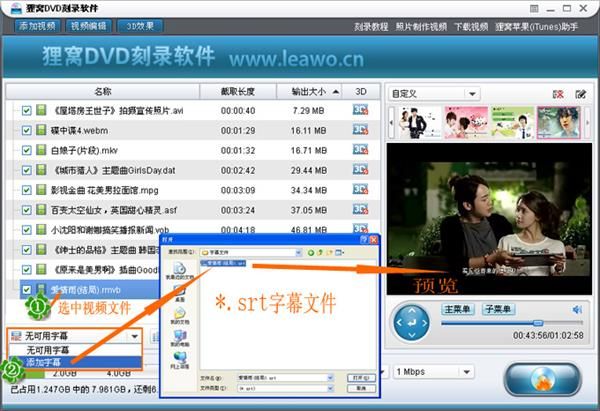This screenshot has height=411, width=600.
Task: Open the 照片制作视频 link
Action: click(421, 27)
